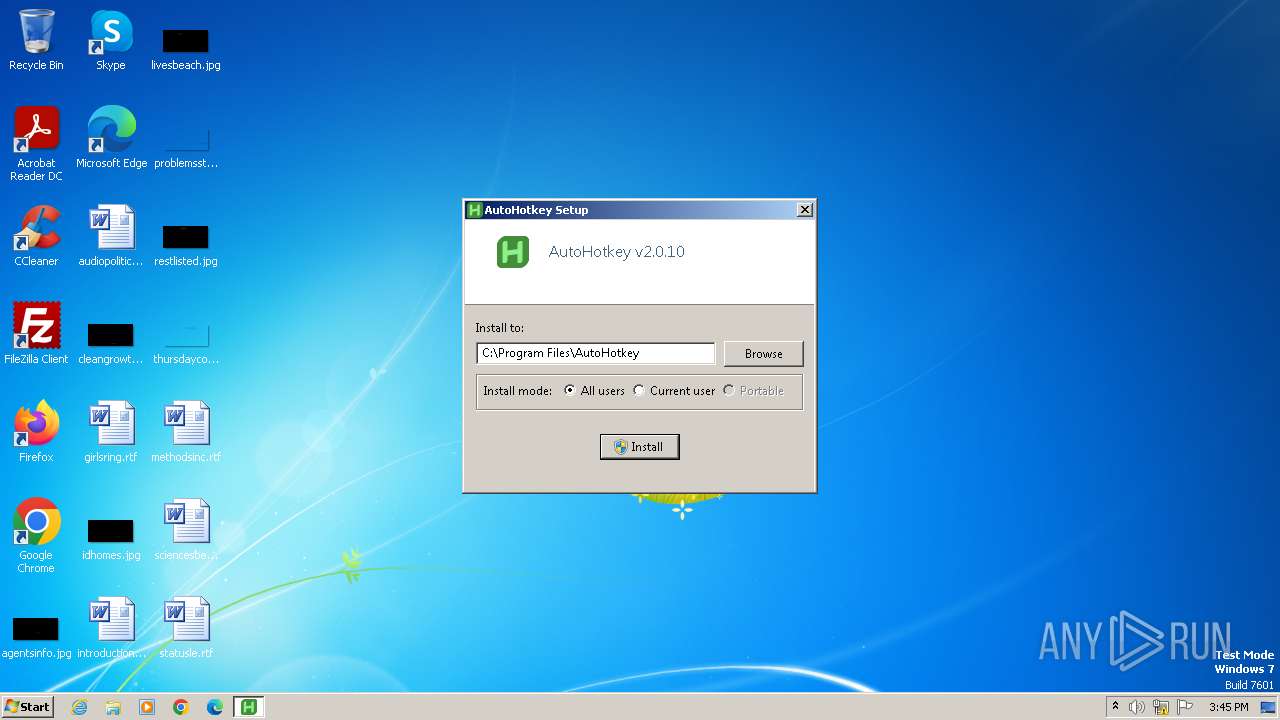Viewport: 1280px width, 720px height.
Task: Open the Google Chrome desktop shortcut
Action: coord(36,536)
